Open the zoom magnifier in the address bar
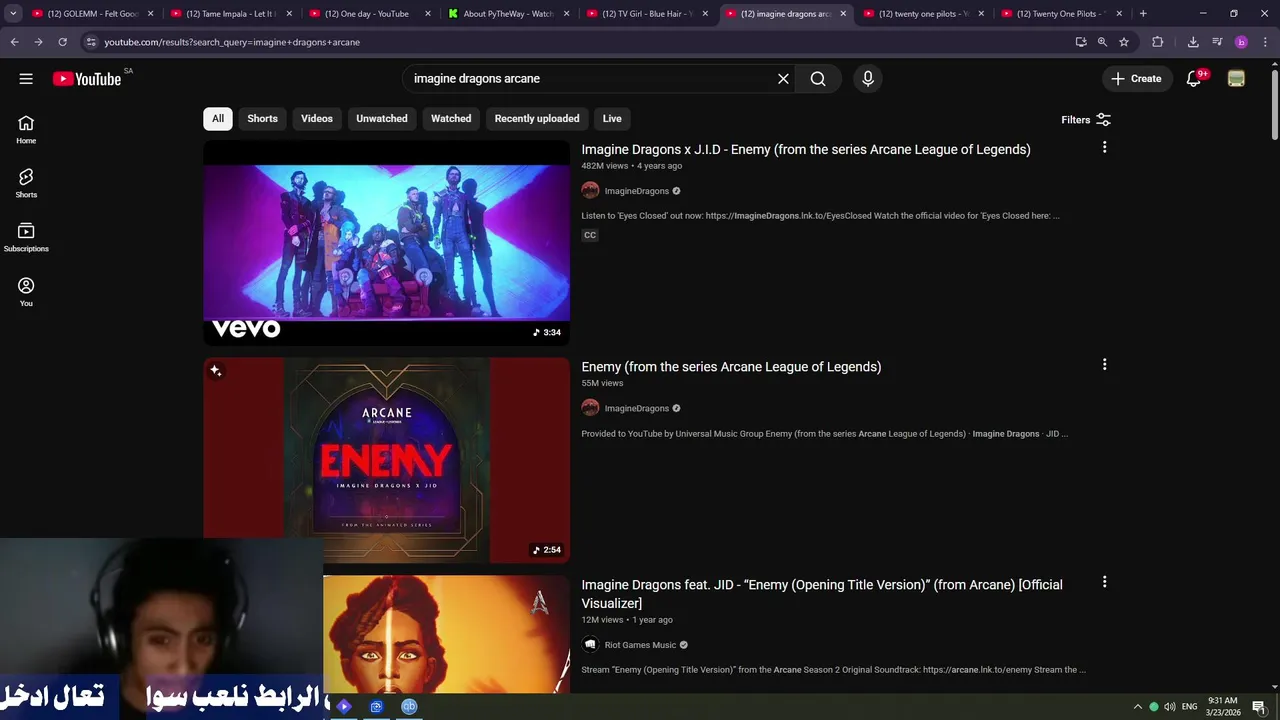Viewport: 1280px width, 720px height. (1102, 42)
